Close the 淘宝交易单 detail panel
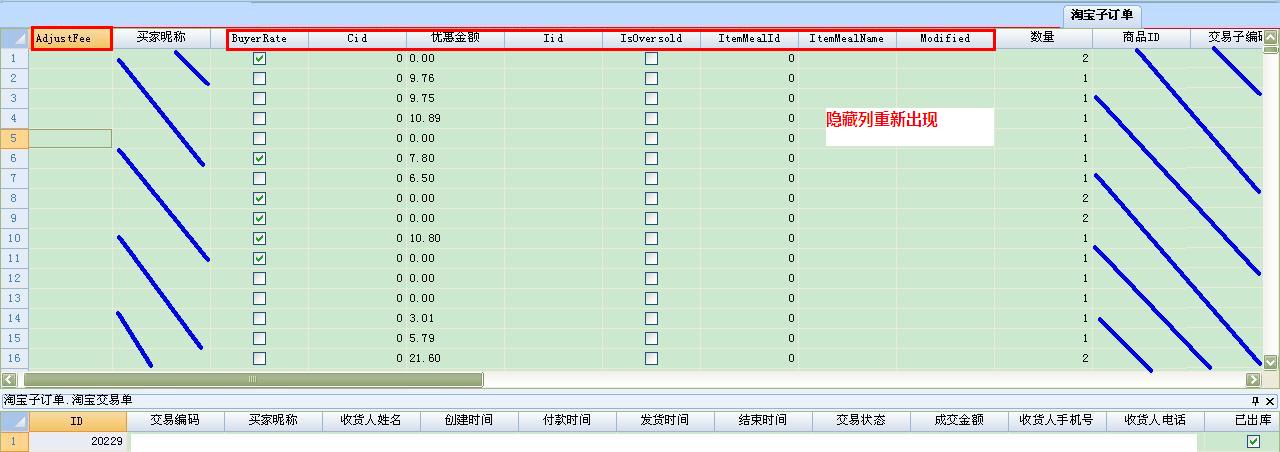This screenshot has width=1280, height=452. coord(1271,400)
